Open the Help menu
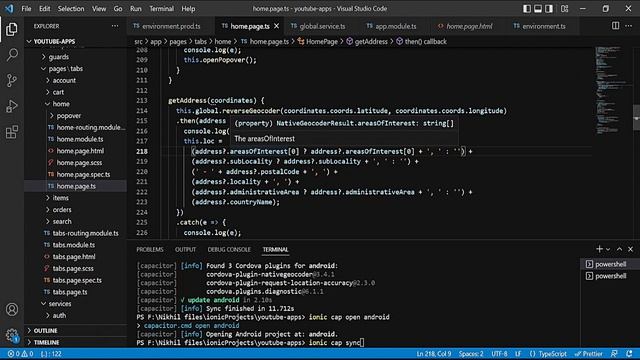Image resolution: width=640 pixels, height=360 pixels. coord(188,9)
